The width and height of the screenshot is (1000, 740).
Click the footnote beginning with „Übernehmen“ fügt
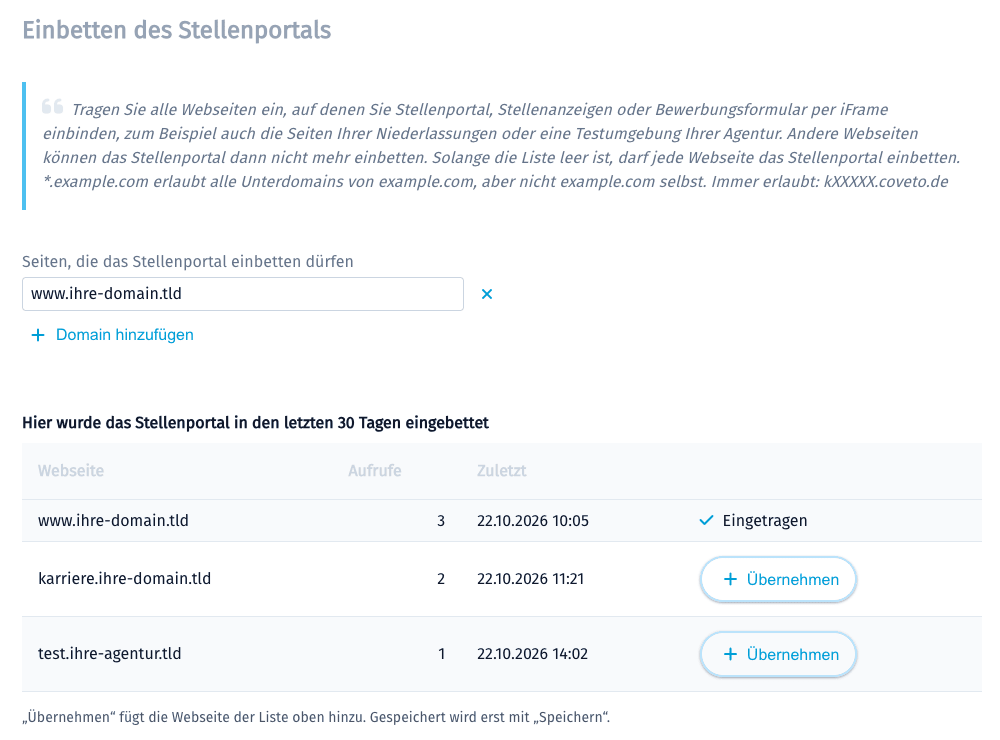coord(316,717)
